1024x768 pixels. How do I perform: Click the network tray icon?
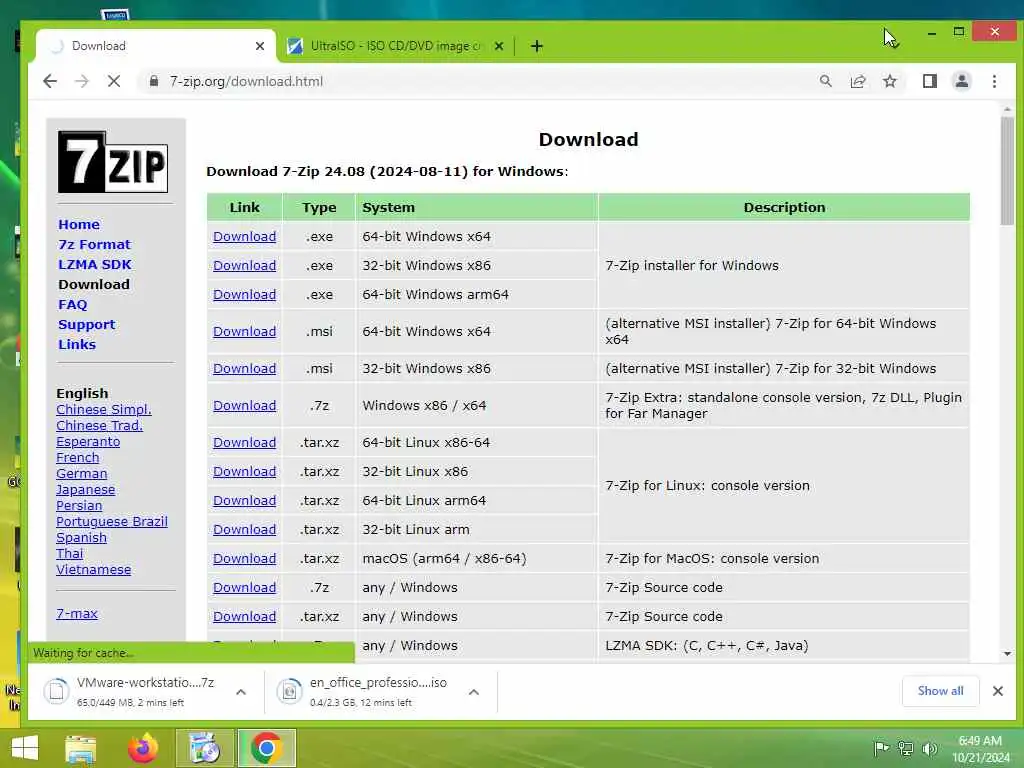click(x=906, y=748)
